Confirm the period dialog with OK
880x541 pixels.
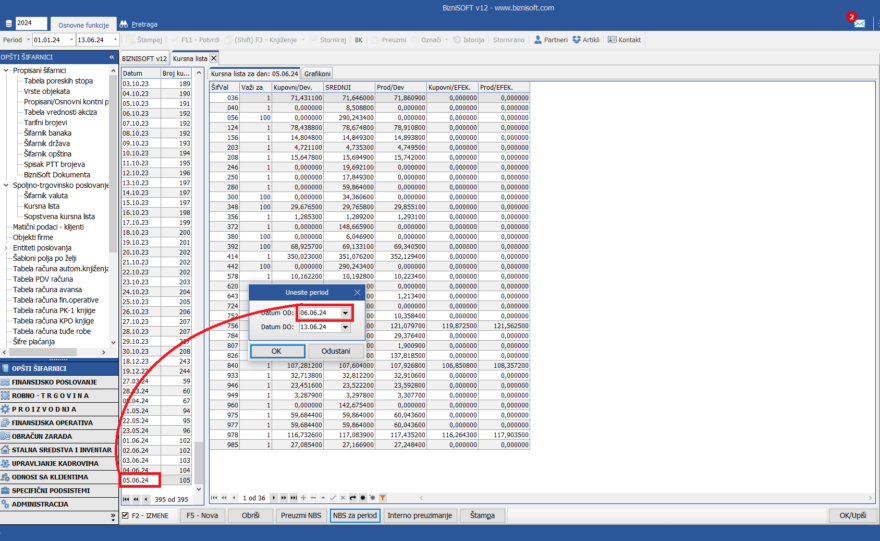(276, 351)
